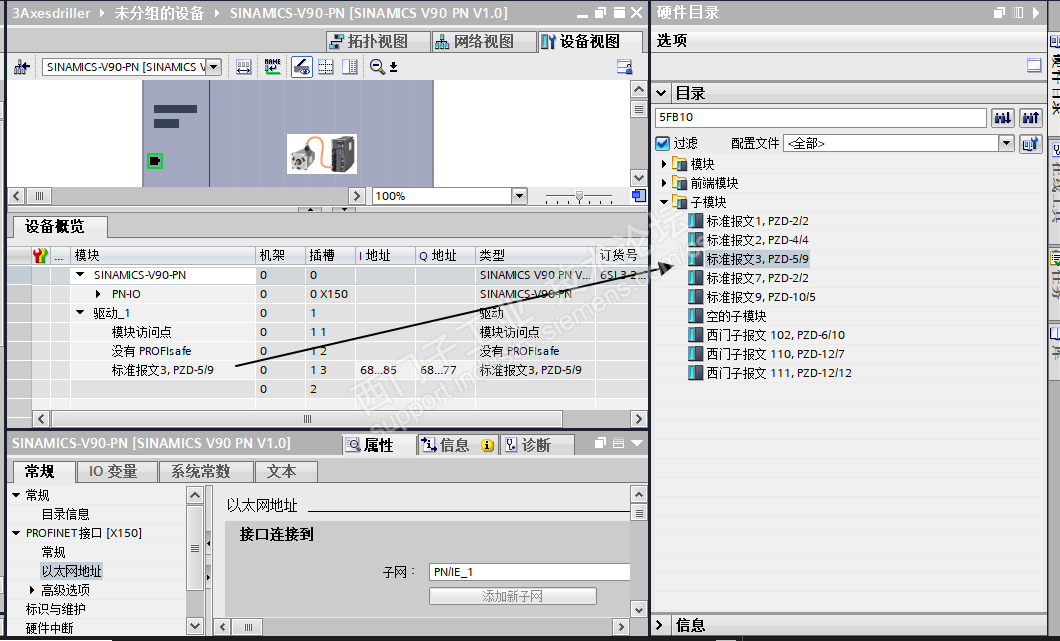
Task: Click the hardware catalog options pane icon
Action: coord(1034,66)
